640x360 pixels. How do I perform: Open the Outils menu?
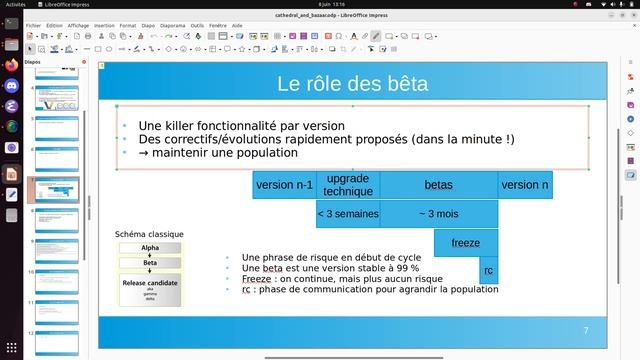[197, 25]
